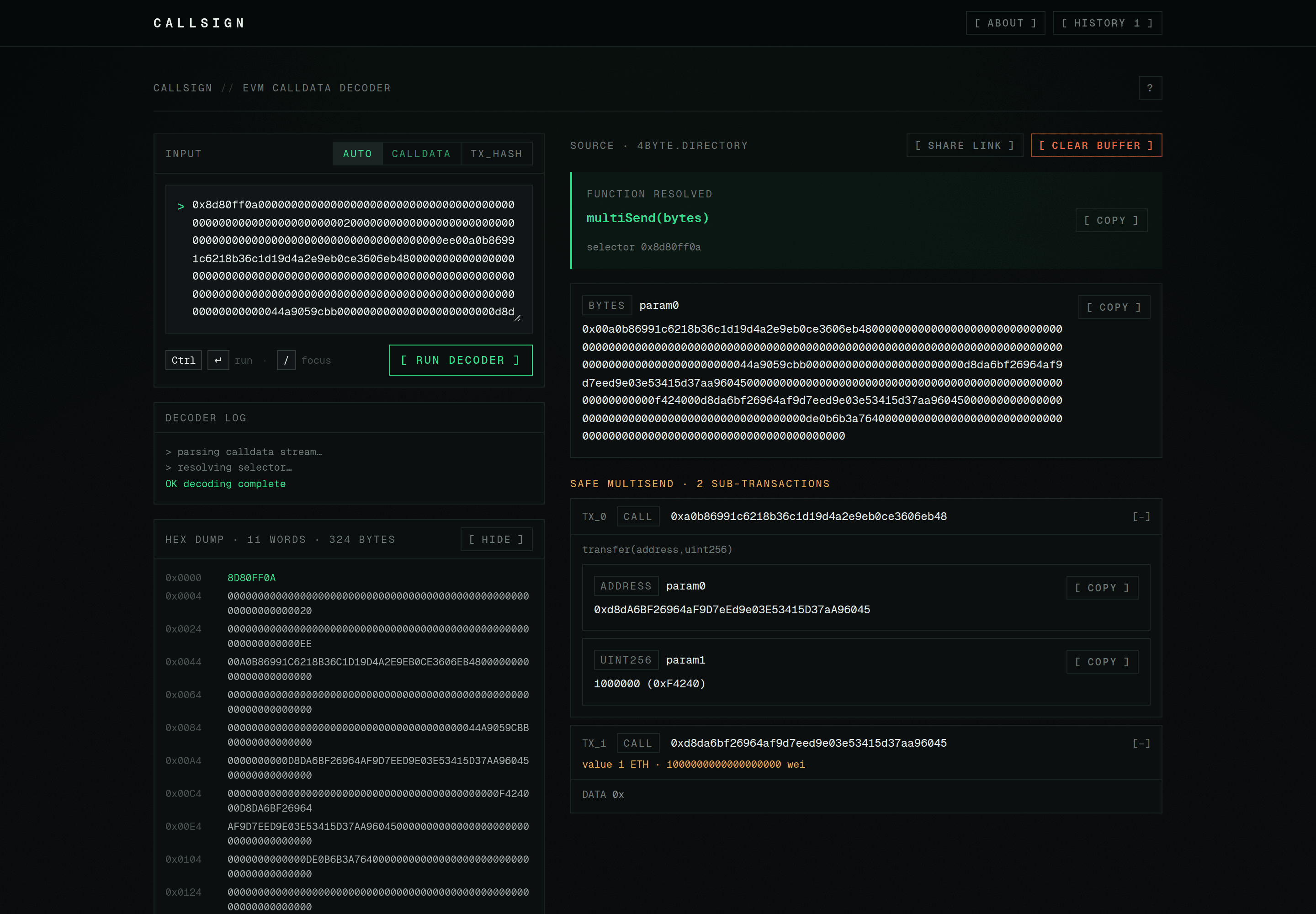
Task: Switch to CALLDATA input mode
Action: 421,154
